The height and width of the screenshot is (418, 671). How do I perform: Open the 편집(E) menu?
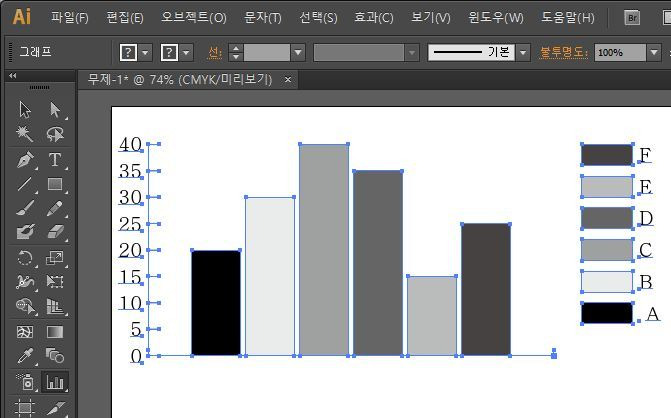tap(125, 18)
